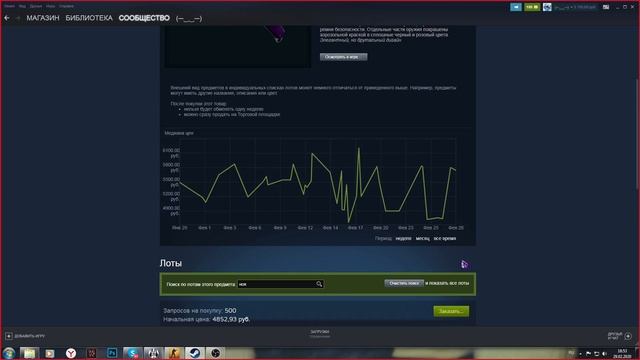Open ДРУЗЬЯ И ЧАТ label
The width and height of the screenshot is (640, 360).
[615, 336]
